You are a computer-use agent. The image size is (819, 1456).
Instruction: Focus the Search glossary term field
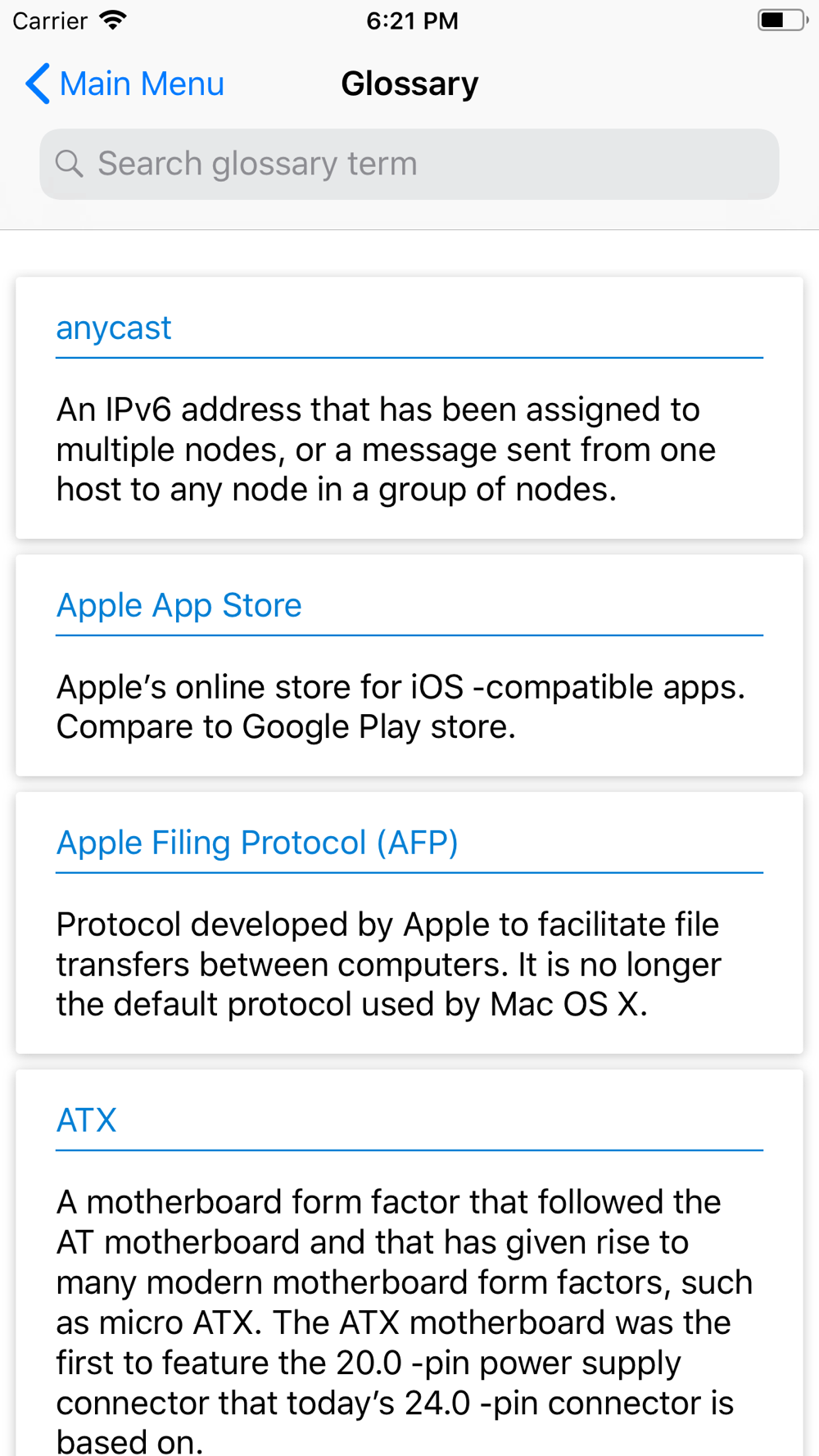click(x=409, y=164)
